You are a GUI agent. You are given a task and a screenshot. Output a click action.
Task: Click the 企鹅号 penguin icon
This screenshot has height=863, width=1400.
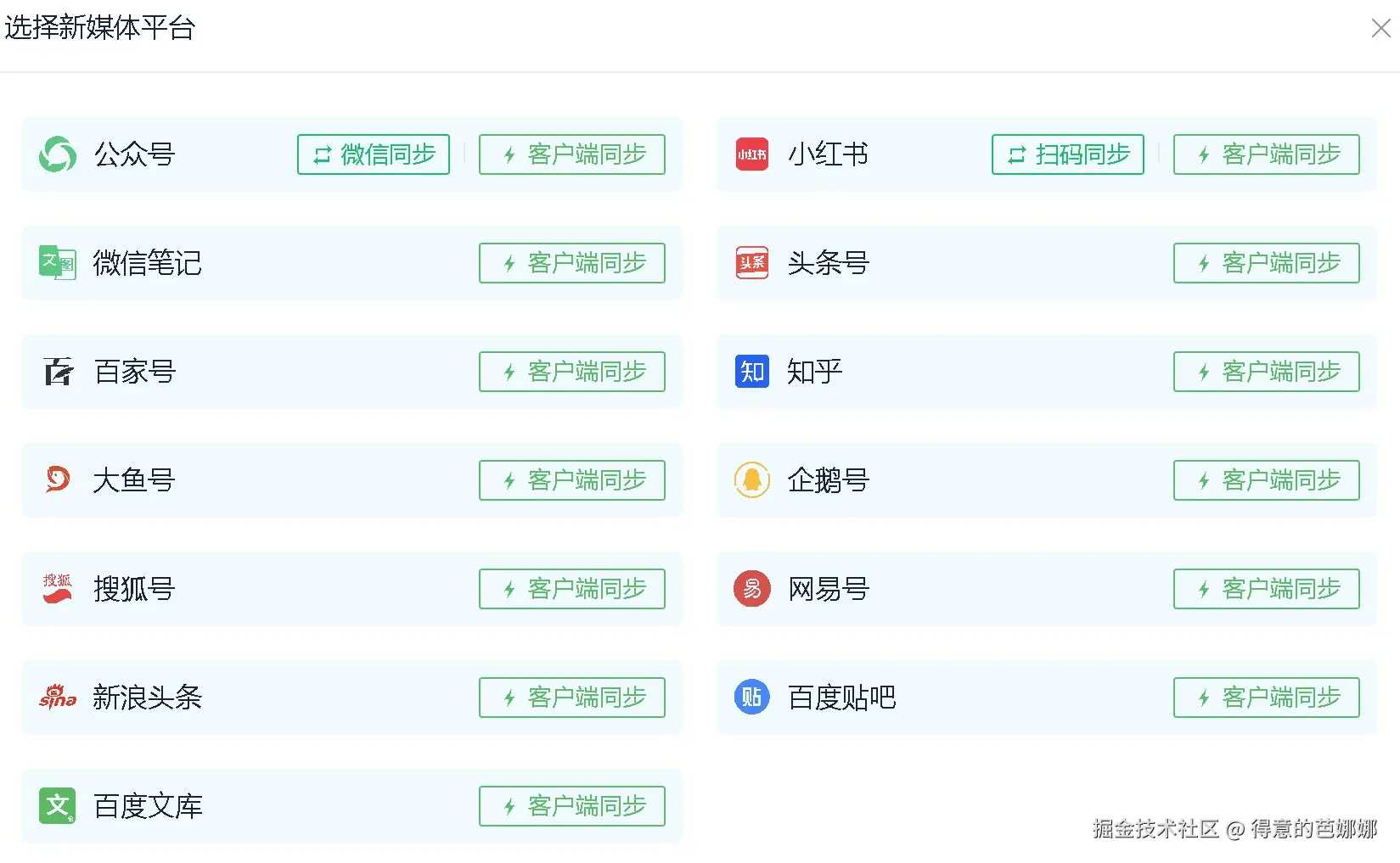point(752,480)
